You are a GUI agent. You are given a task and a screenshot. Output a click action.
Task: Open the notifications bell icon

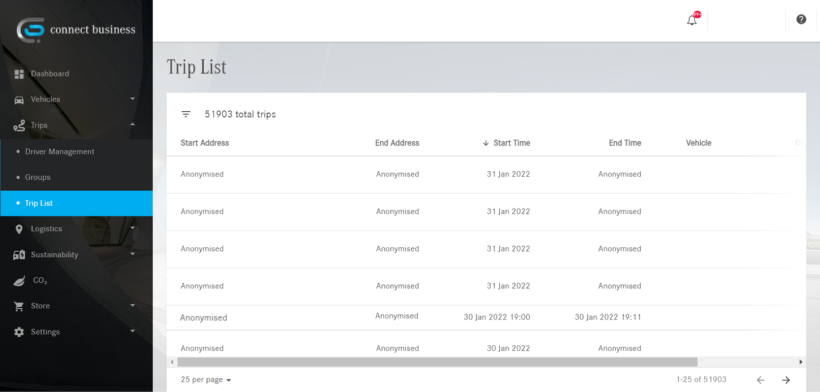692,20
